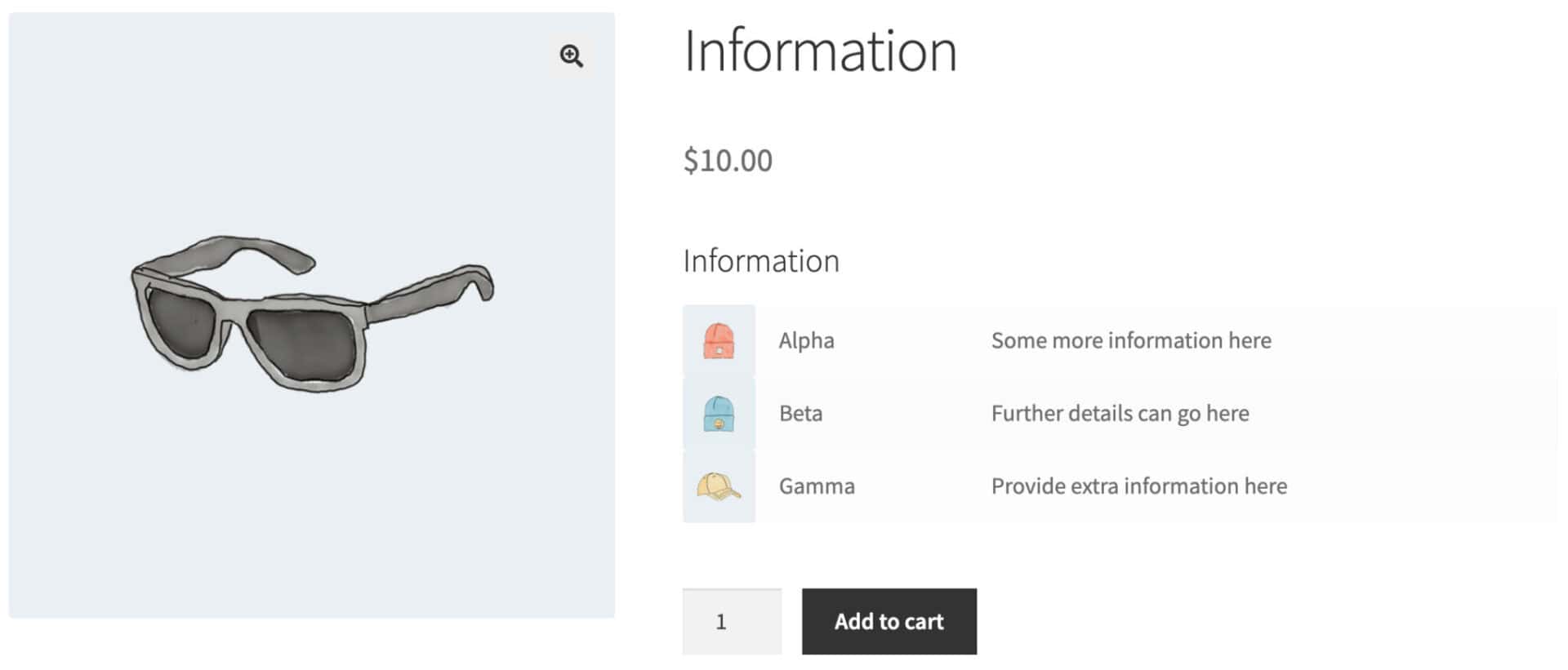Click the right lens of the sunglasses
1568x670 pixels.
click(304, 344)
